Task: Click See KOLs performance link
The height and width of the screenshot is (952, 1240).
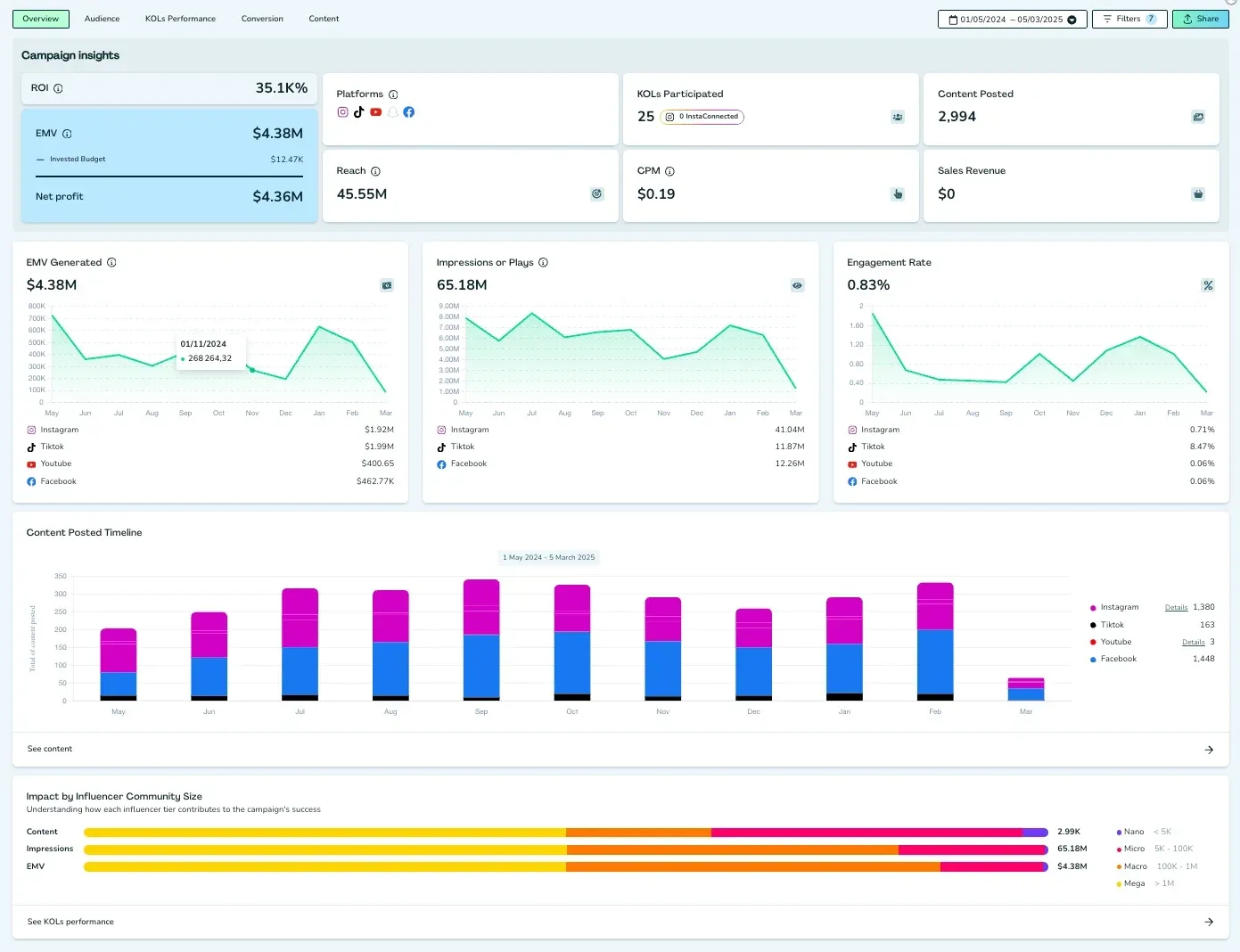Action: [x=70, y=922]
